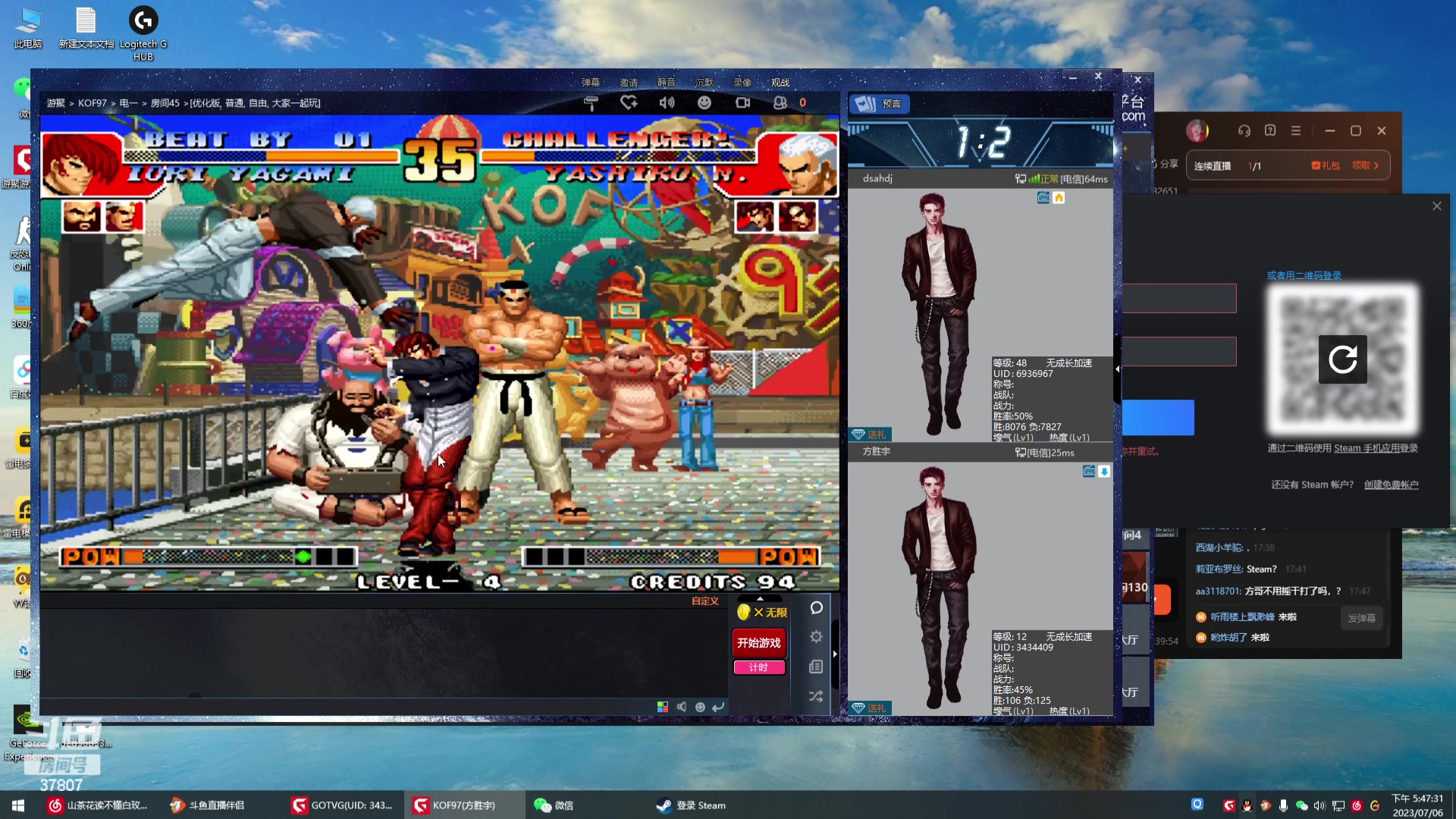Click the pink 计时 timer button
The width and height of the screenshot is (1456, 819).
click(759, 667)
